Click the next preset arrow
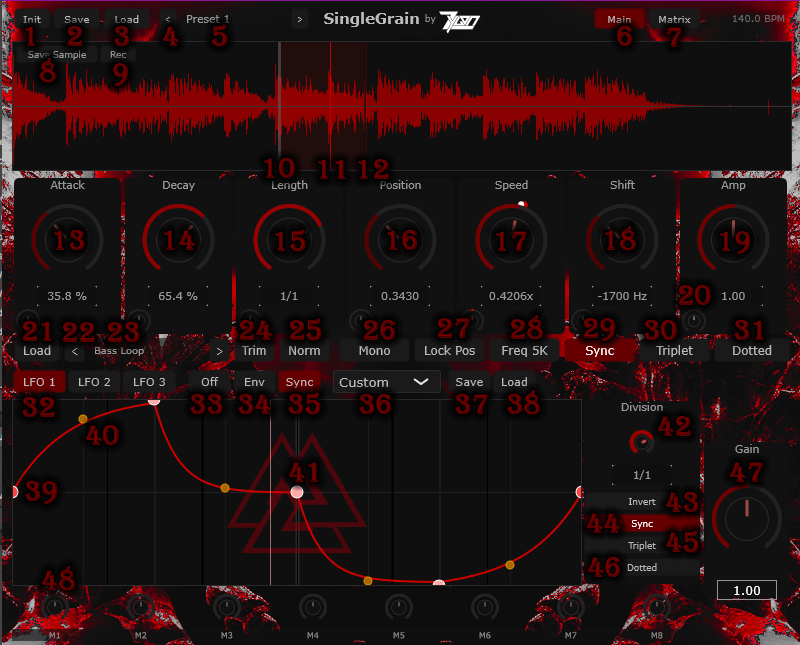The height and width of the screenshot is (645, 800). (298, 19)
